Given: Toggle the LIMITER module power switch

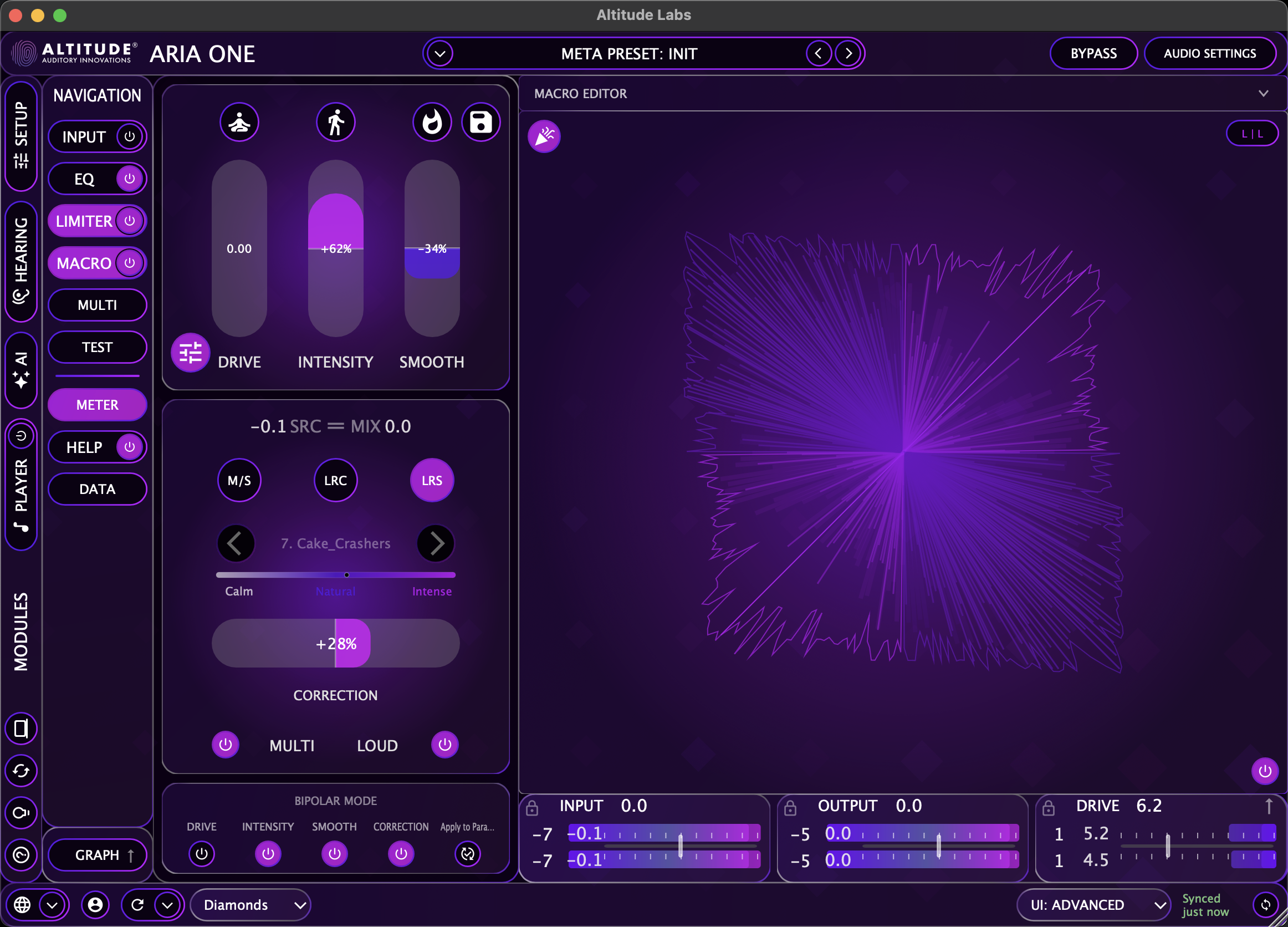Looking at the screenshot, I should tap(130, 221).
